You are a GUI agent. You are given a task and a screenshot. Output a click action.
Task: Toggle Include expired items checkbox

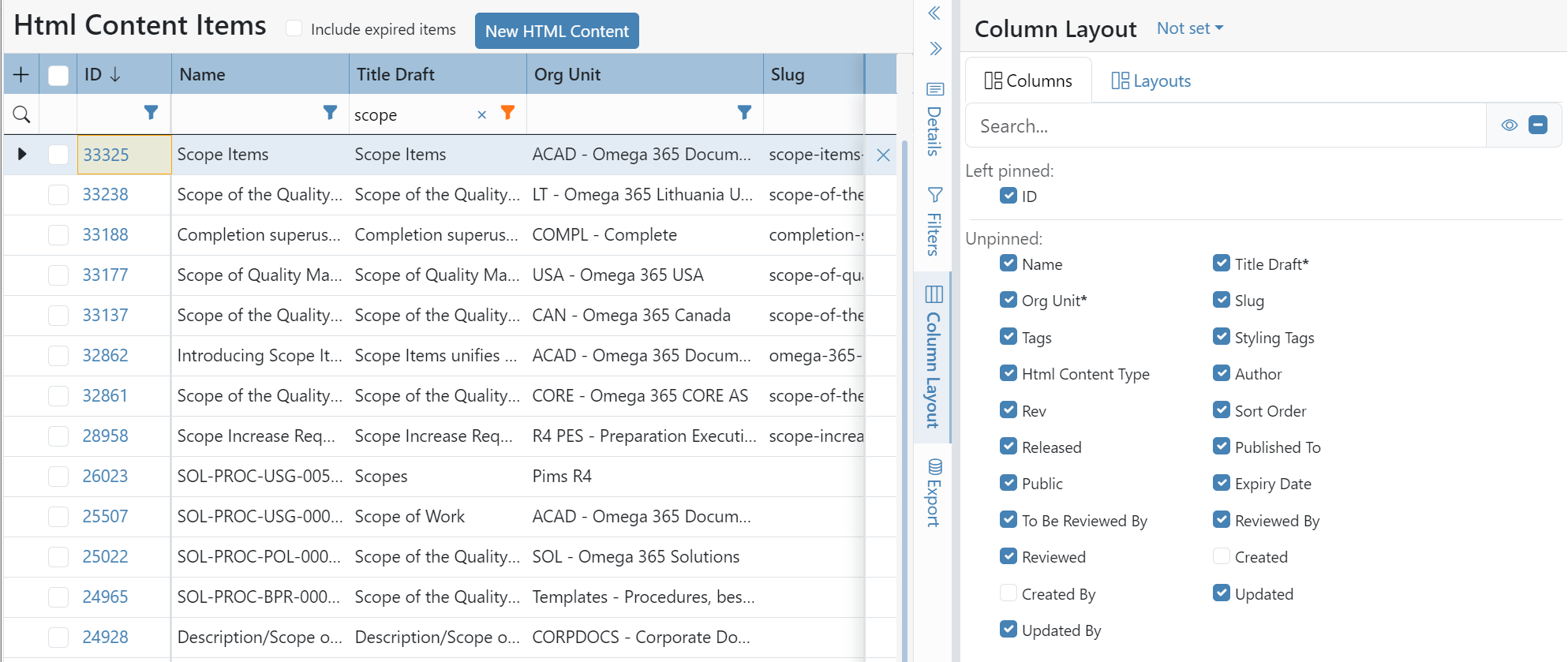coord(294,28)
